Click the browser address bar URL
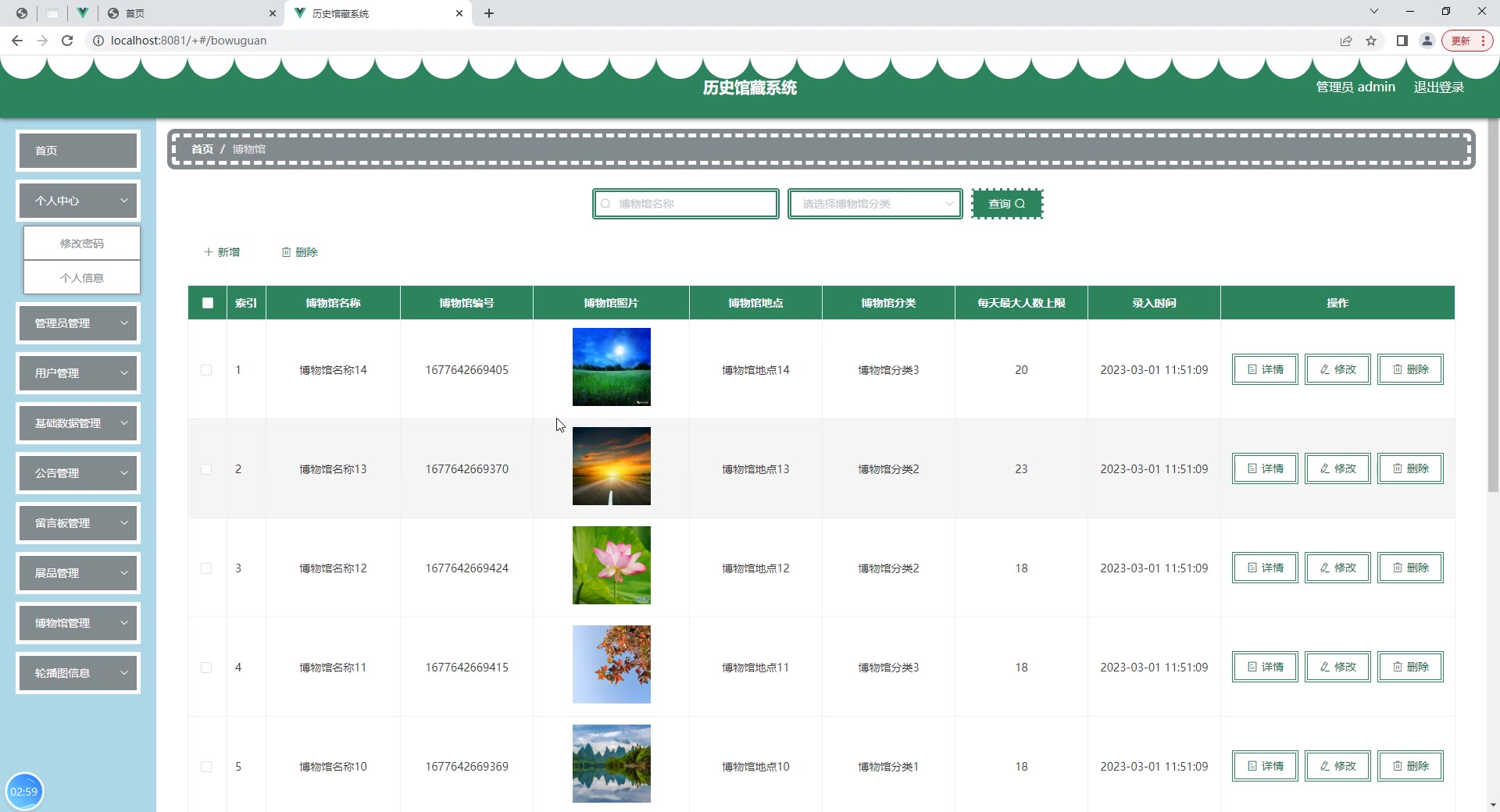Viewport: 1500px width, 812px height. point(188,41)
